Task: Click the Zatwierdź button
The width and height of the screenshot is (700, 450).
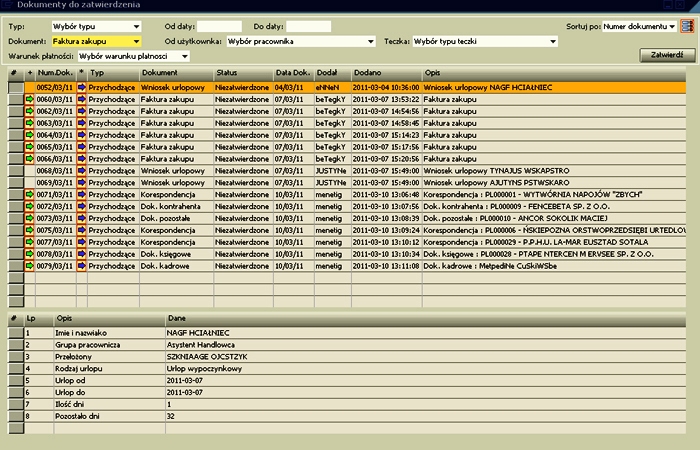Action: click(667, 55)
